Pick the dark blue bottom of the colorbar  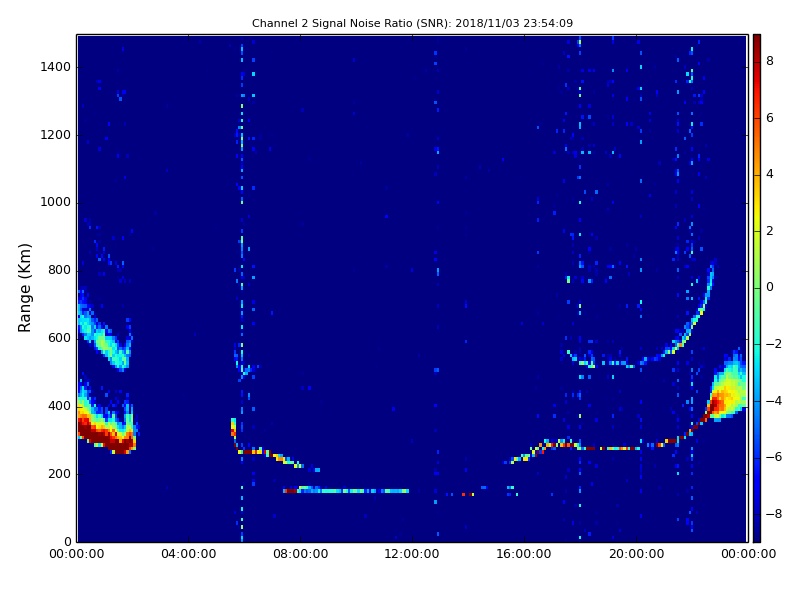pos(757,533)
